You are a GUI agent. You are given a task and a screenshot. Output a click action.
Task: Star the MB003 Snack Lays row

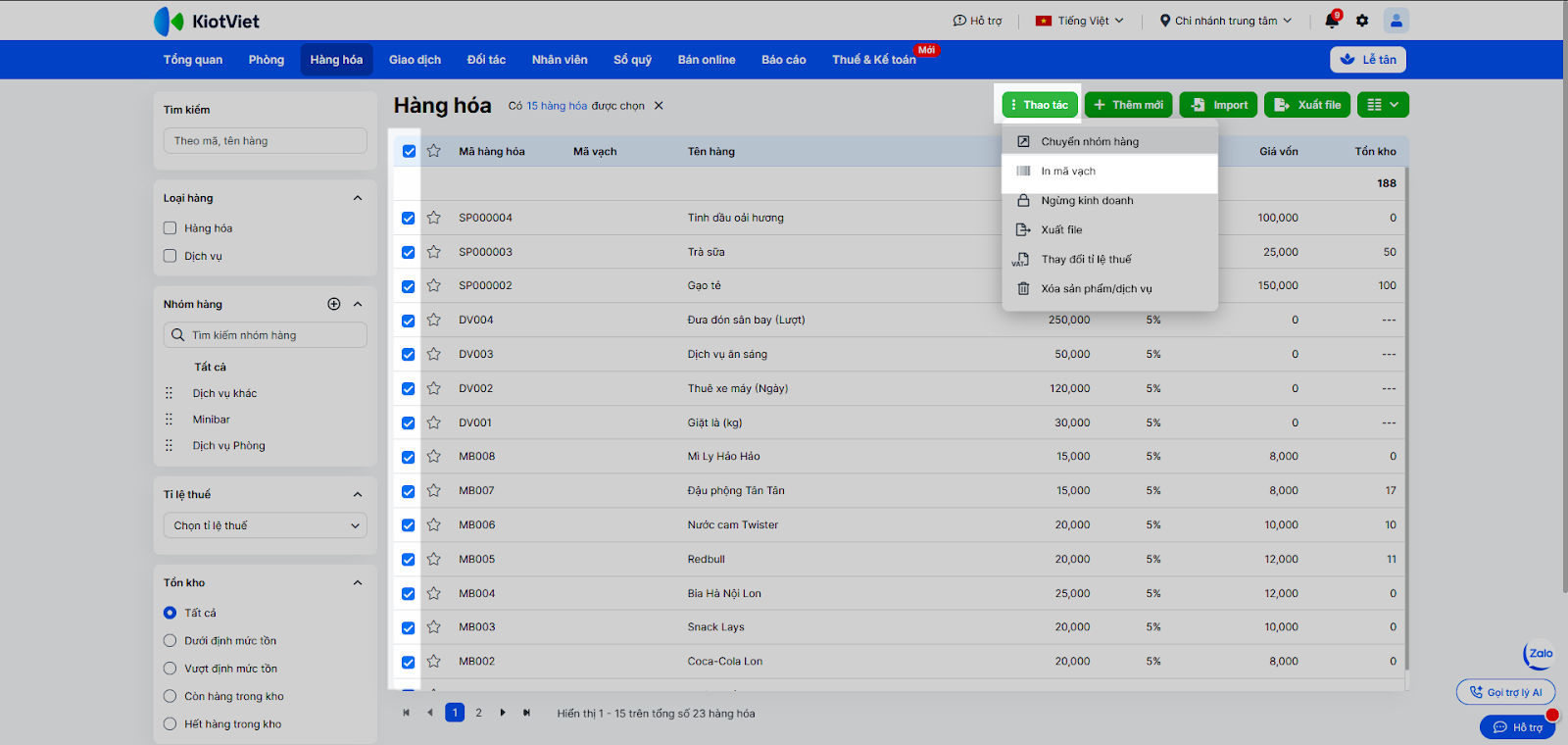[434, 627]
